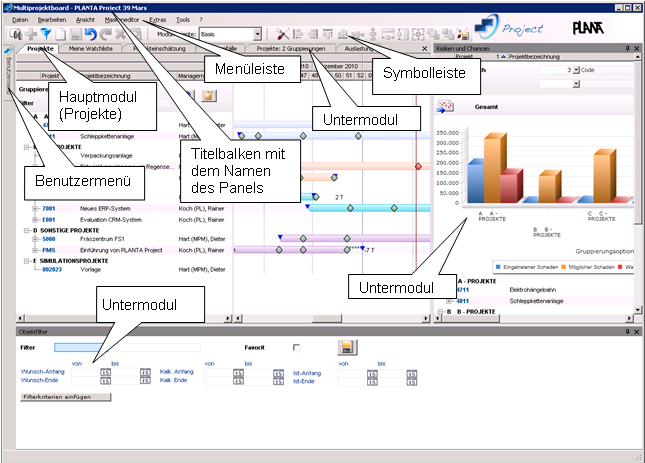Click the save diskette toolbar icon

[76, 35]
